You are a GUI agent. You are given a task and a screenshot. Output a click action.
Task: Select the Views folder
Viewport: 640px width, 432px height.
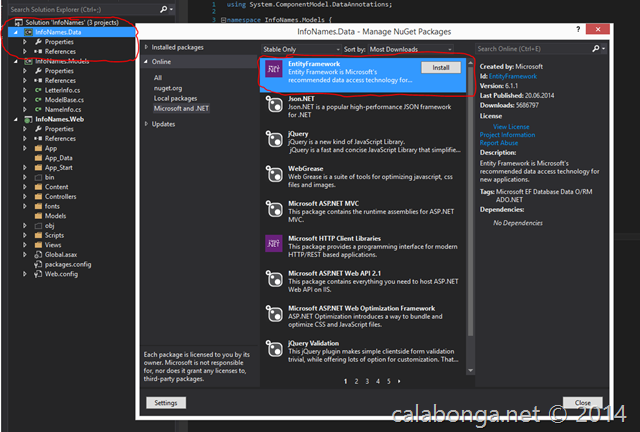pyautogui.click(x=53, y=245)
